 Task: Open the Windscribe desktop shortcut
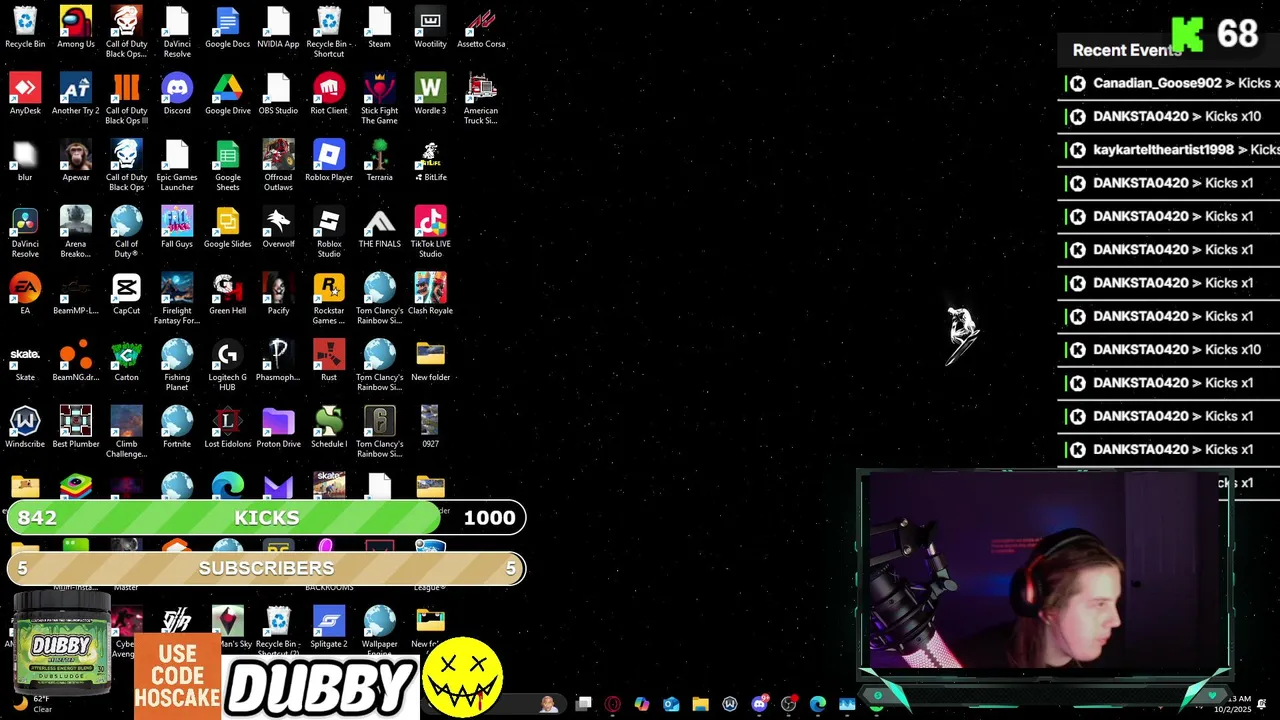pos(25,427)
